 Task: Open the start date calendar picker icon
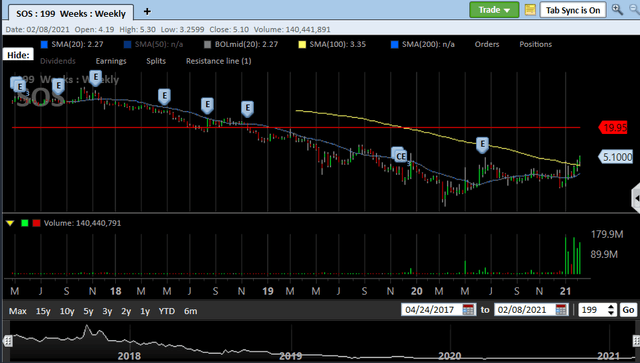click(468, 310)
